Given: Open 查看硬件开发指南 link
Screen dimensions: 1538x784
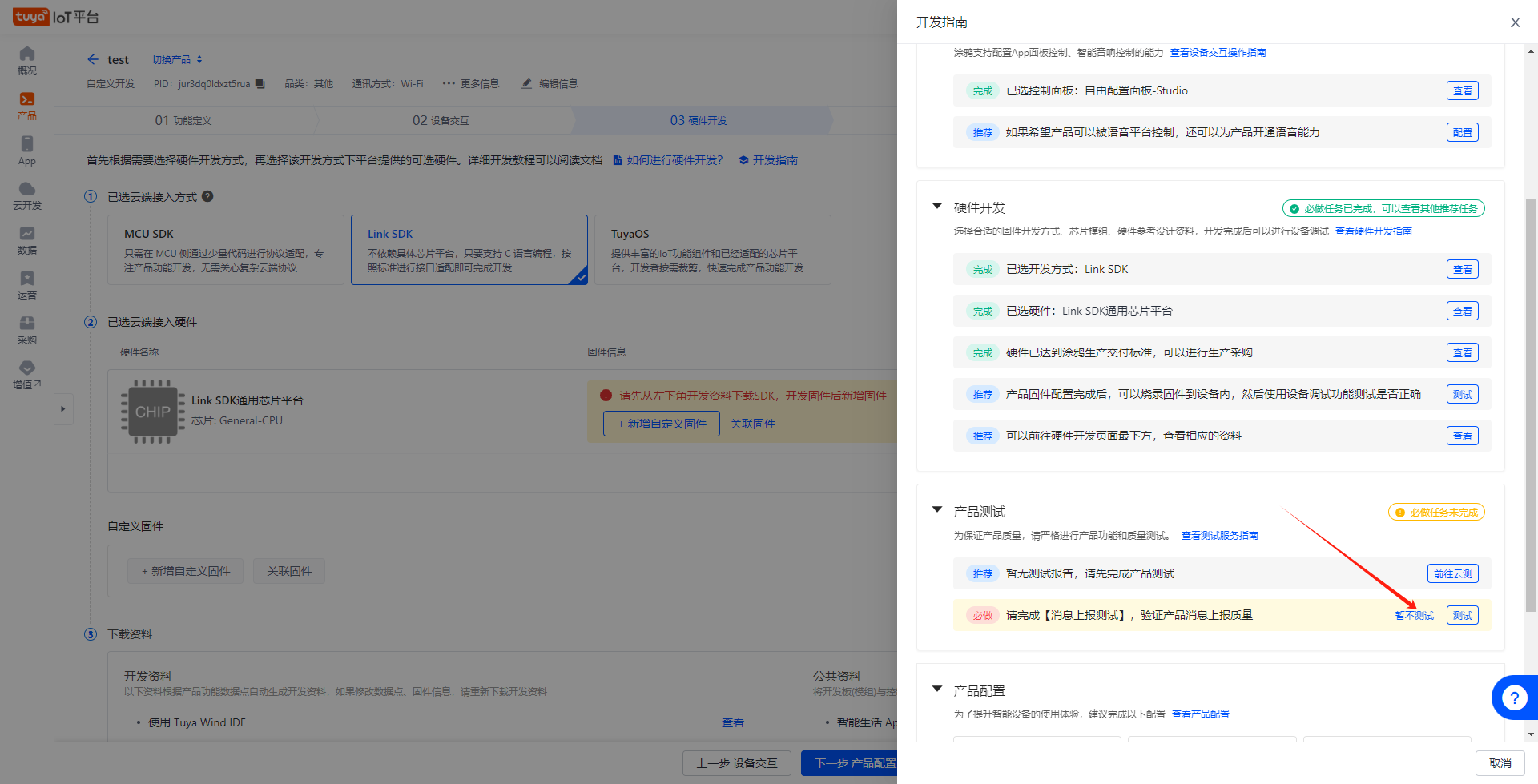Looking at the screenshot, I should point(1373,231).
